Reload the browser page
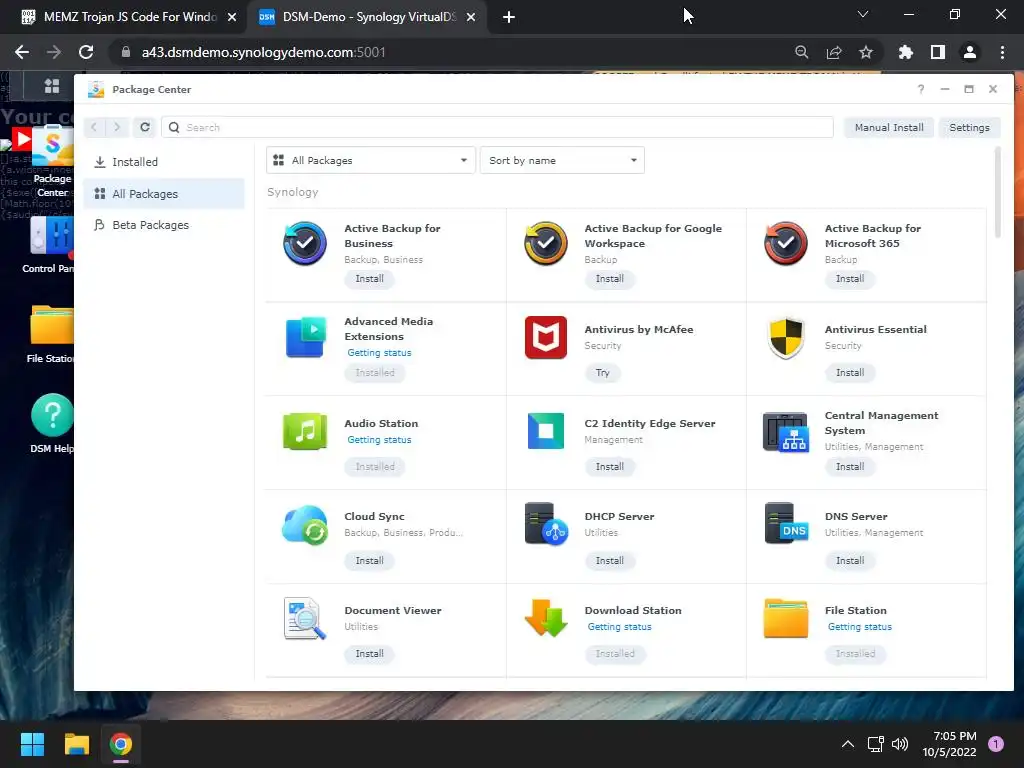Screen dimensions: 1024x768 (x=86, y=52)
